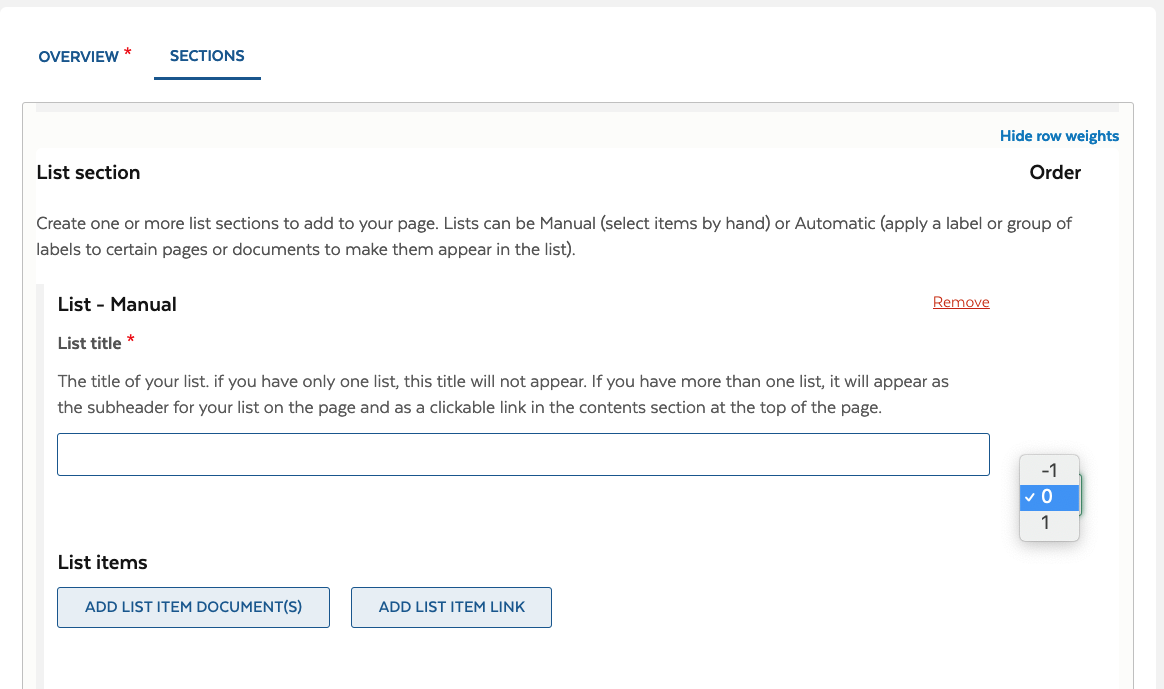Image resolution: width=1164 pixels, height=689 pixels.
Task: Remove the List - Manual section
Action: (960, 302)
